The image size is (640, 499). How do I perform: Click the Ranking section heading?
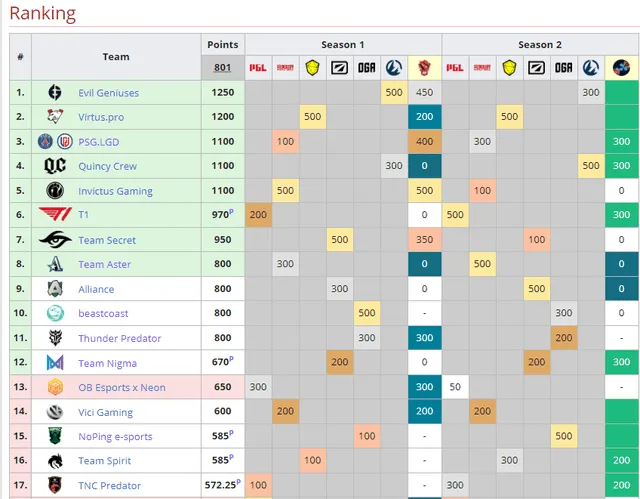pyautogui.click(x=42, y=13)
